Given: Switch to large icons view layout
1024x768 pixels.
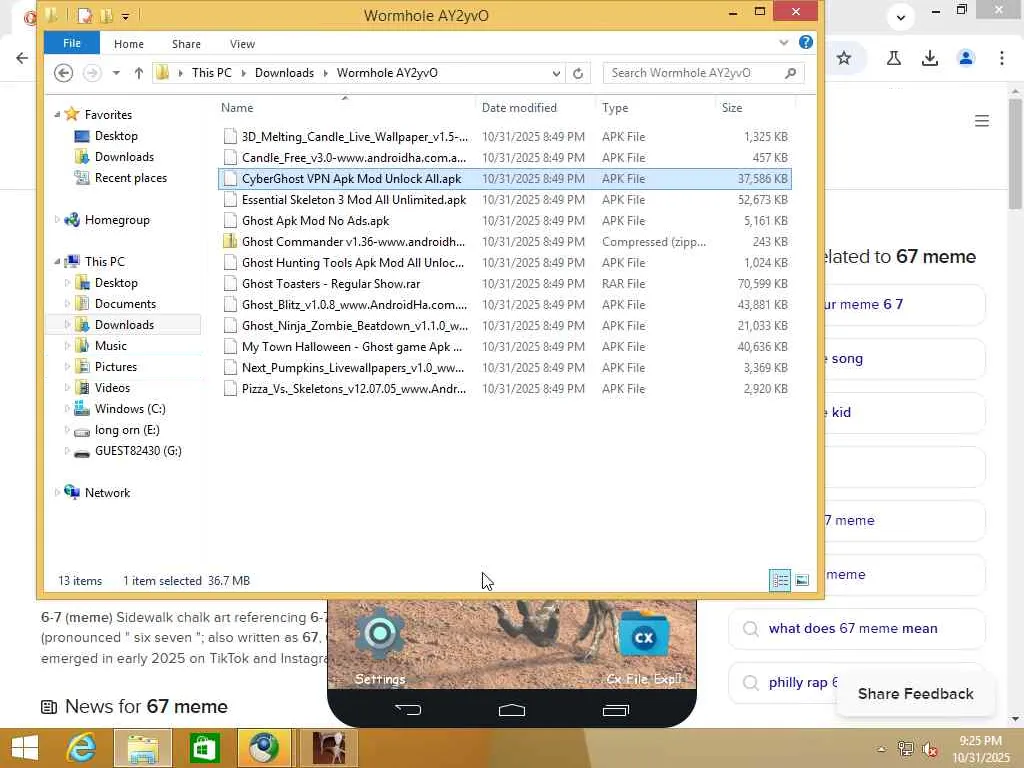Looking at the screenshot, I should click(802, 580).
